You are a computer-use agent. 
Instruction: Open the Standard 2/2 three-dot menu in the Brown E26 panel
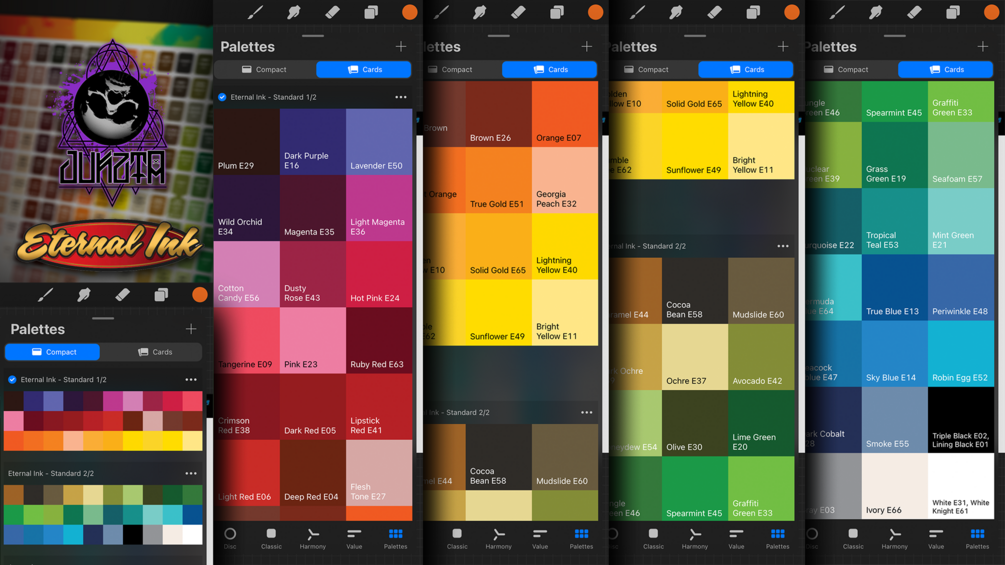tap(586, 413)
